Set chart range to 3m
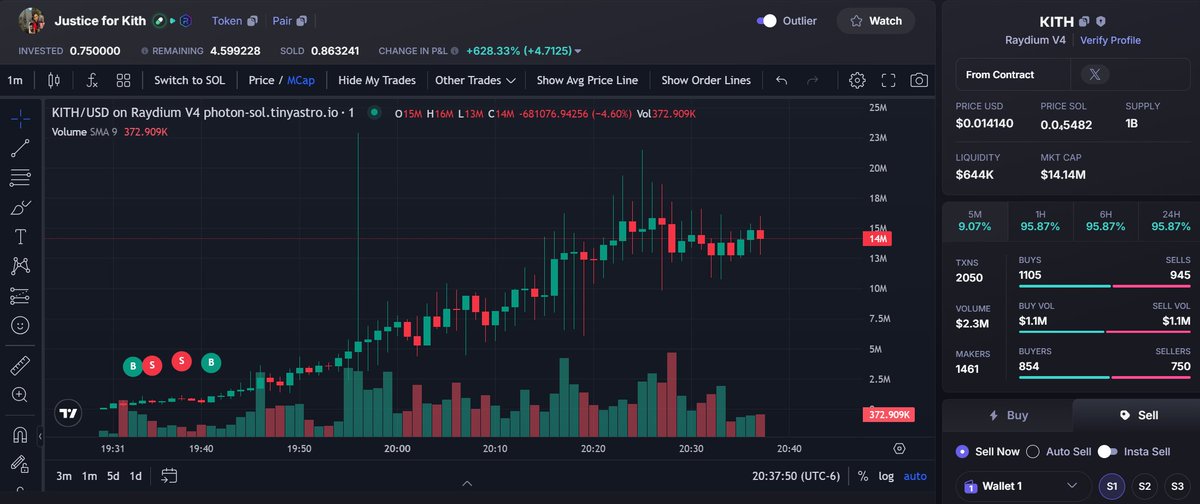 [x=64, y=476]
